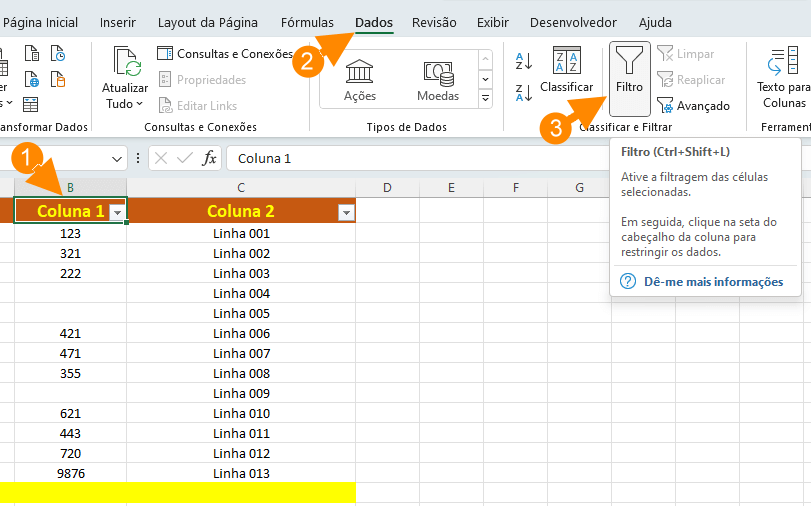811x506 pixels.
Task: Open the Avançado filter options
Action: point(694,106)
